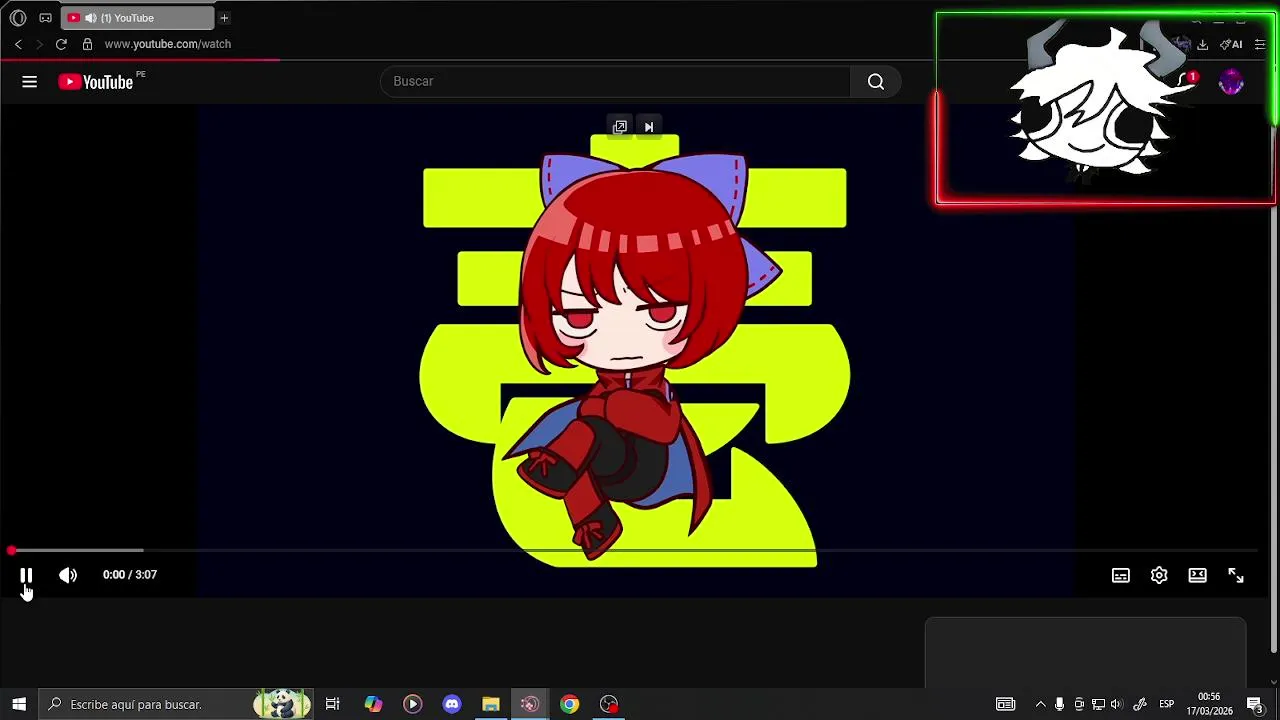Screen dimensions: 1280x720
Task: Run the search with the magnifier button
Action: (876, 81)
